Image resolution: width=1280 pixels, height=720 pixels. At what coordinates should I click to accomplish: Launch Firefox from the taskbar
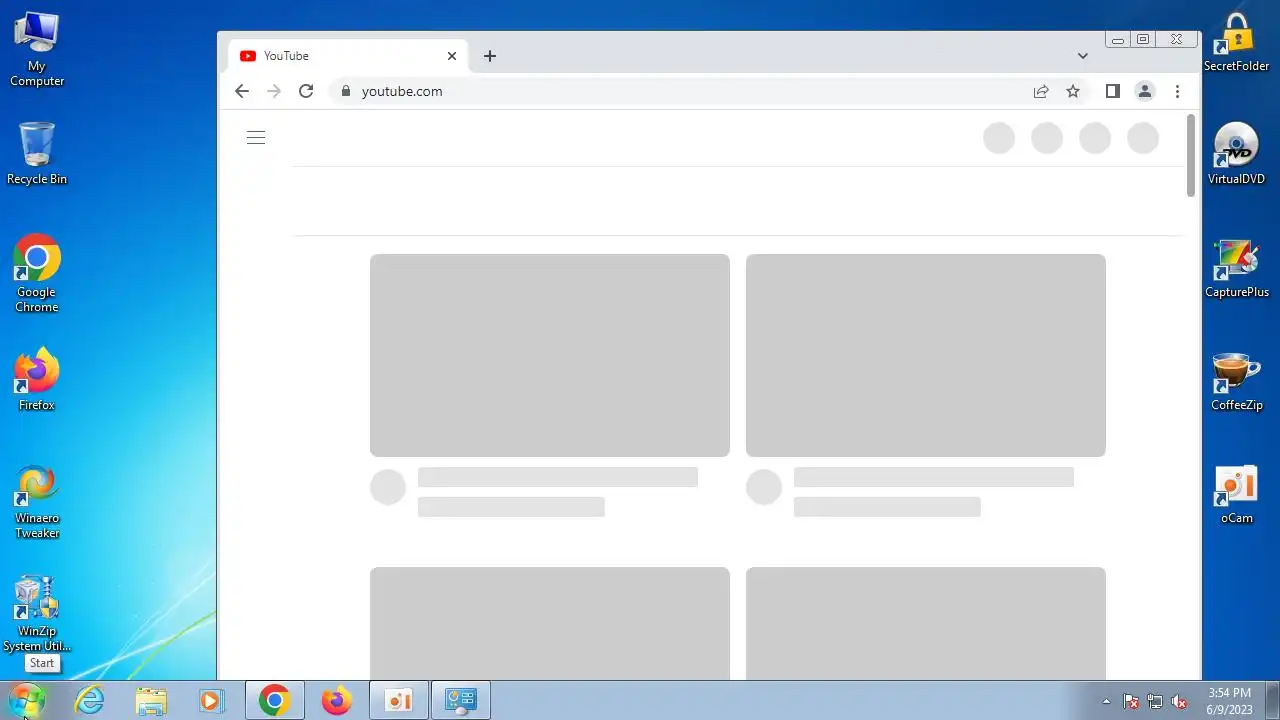336,700
